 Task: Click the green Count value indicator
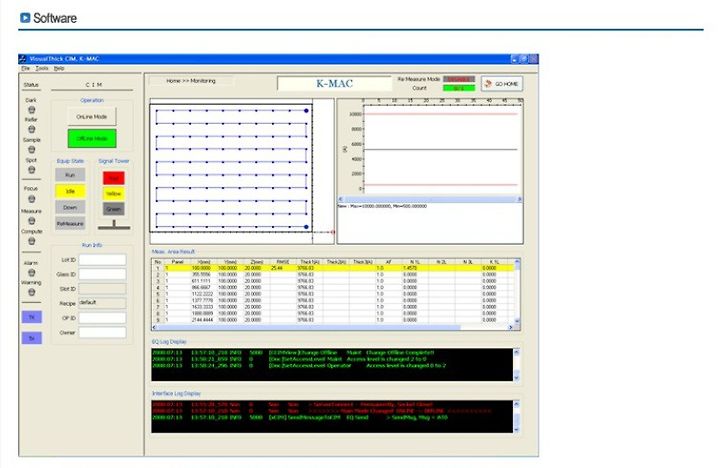[x=459, y=88]
